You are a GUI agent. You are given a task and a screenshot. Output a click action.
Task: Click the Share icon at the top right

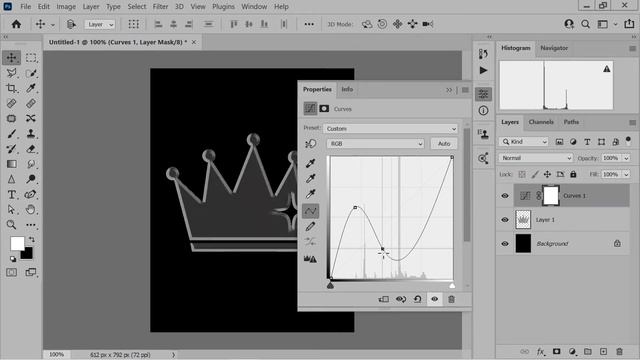tap(629, 24)
